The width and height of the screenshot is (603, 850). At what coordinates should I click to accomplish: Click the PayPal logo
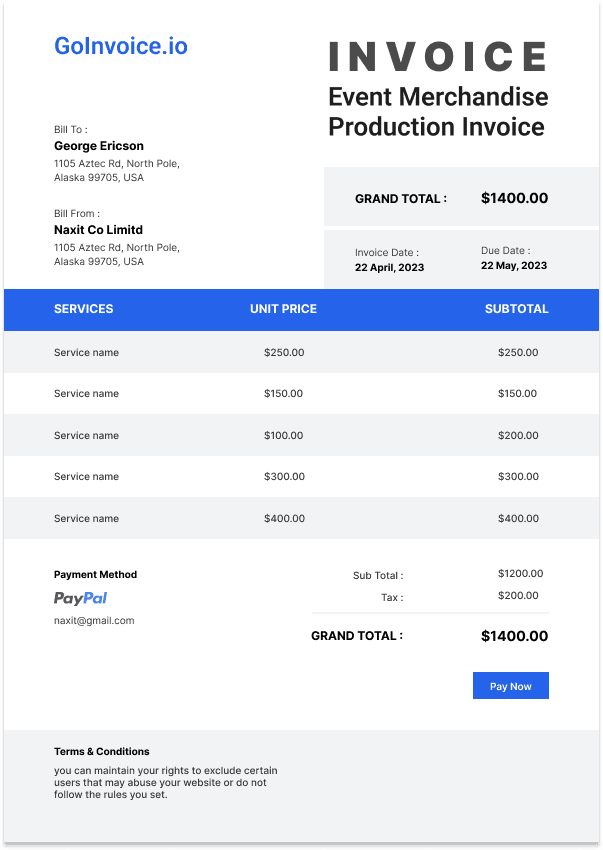(80, 598)
